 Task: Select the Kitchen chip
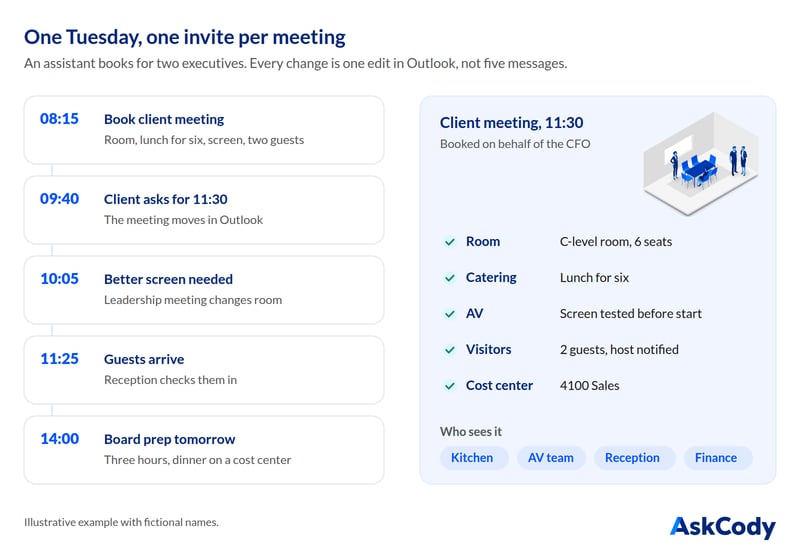point(472,457)
